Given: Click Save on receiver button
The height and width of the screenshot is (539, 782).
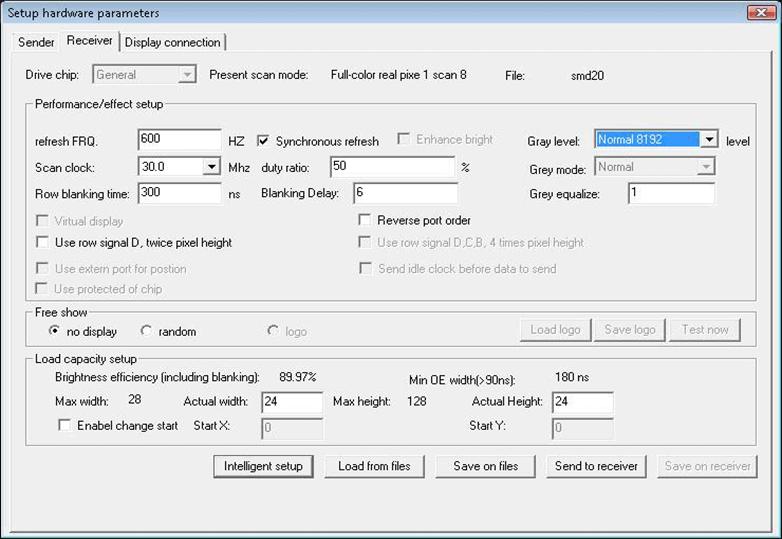Looking at the screenshot, I should [707, 466].
